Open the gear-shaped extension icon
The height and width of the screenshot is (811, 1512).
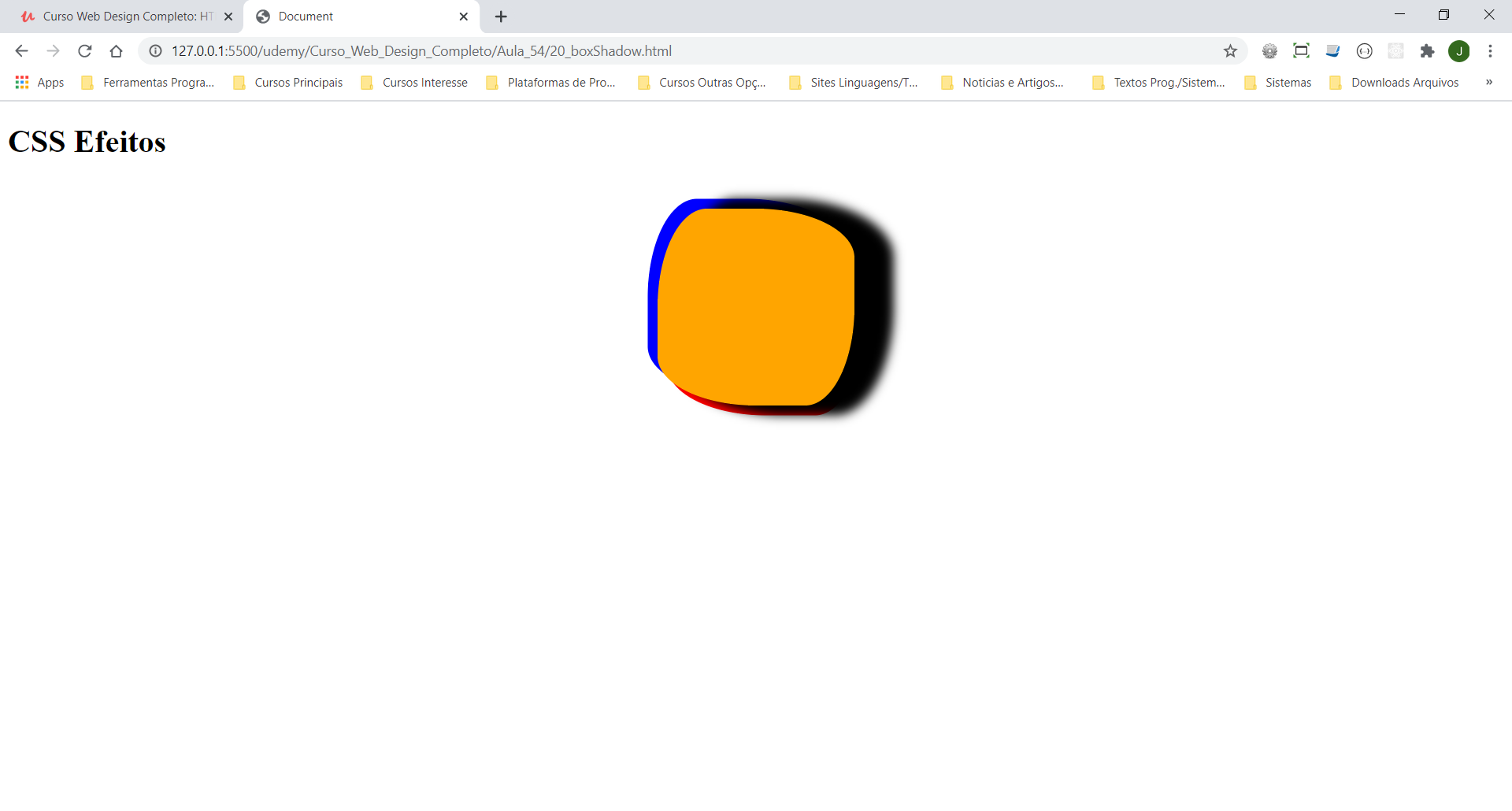[1269, 51]
